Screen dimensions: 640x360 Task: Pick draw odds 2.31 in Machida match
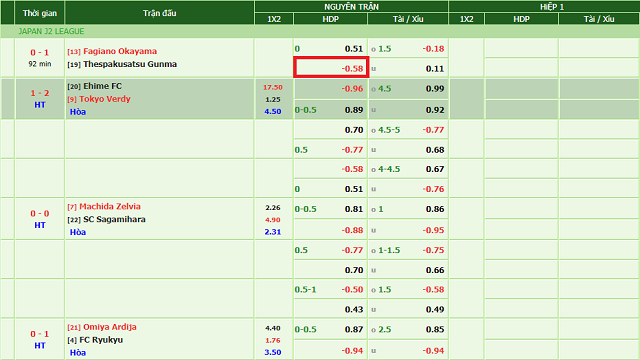[x=273, y=232]
